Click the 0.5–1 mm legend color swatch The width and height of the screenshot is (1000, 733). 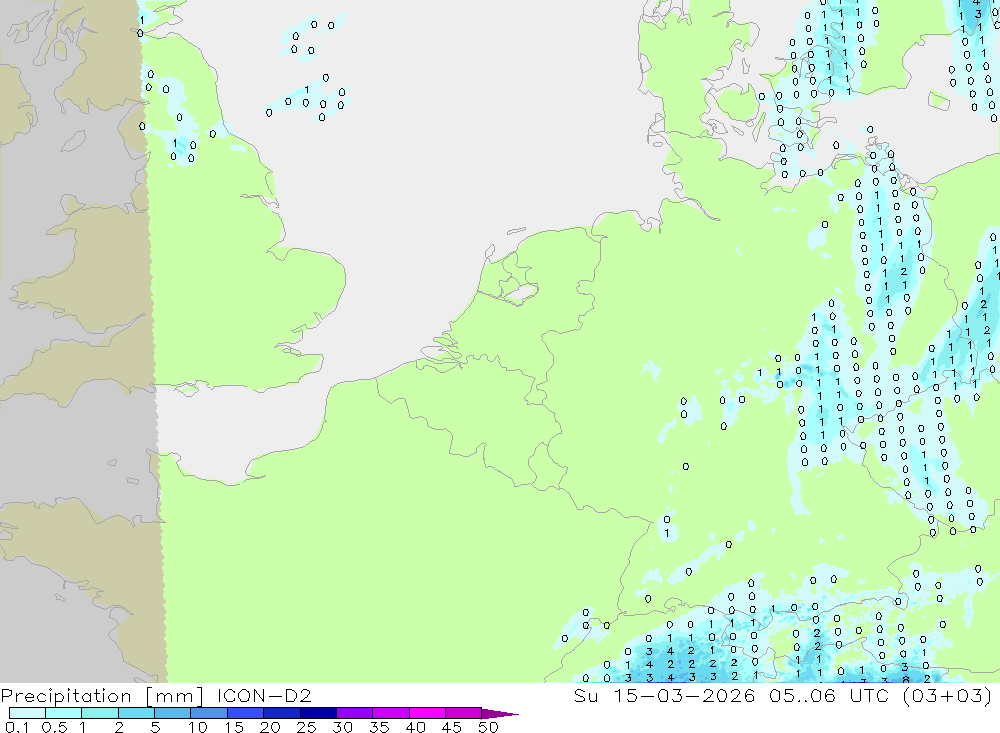coord(64,713)
